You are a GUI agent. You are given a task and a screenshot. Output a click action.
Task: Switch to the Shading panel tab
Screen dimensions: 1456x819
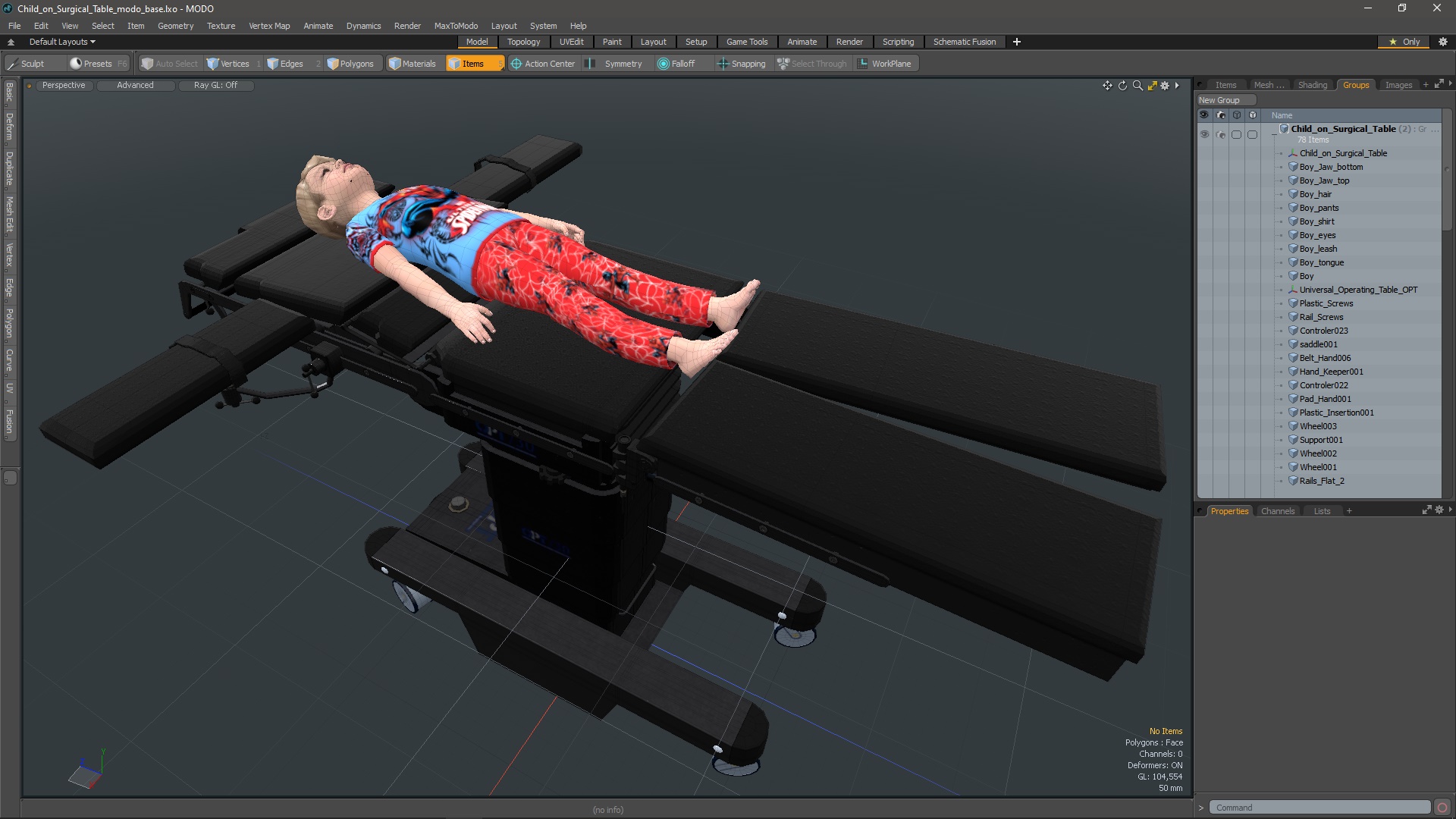click(x=1312, y=85)
